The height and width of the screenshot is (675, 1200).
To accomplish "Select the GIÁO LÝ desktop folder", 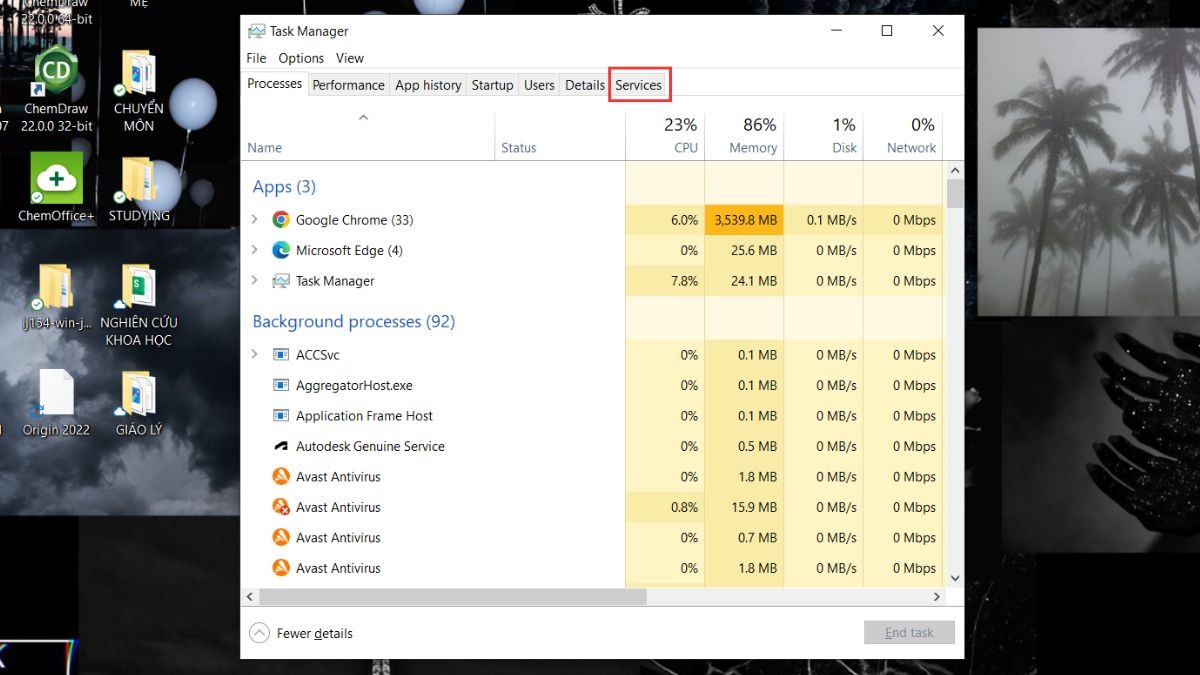I will [x=139, y=403].
